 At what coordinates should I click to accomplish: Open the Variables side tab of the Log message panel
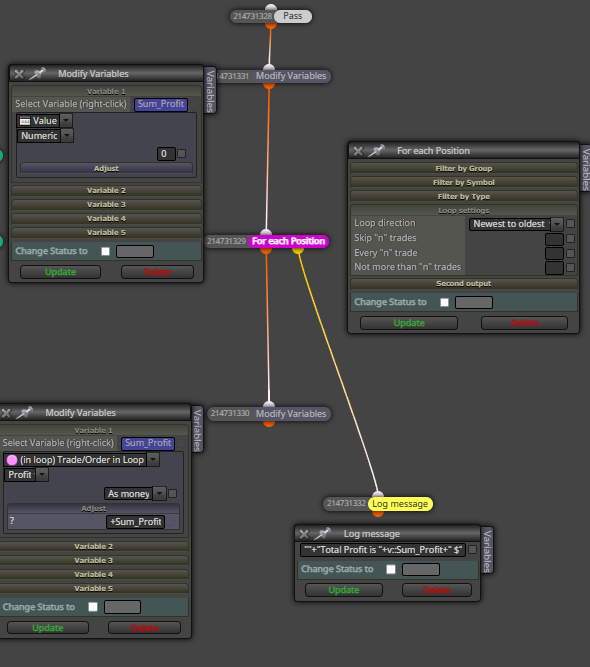[x=487, y=550]
